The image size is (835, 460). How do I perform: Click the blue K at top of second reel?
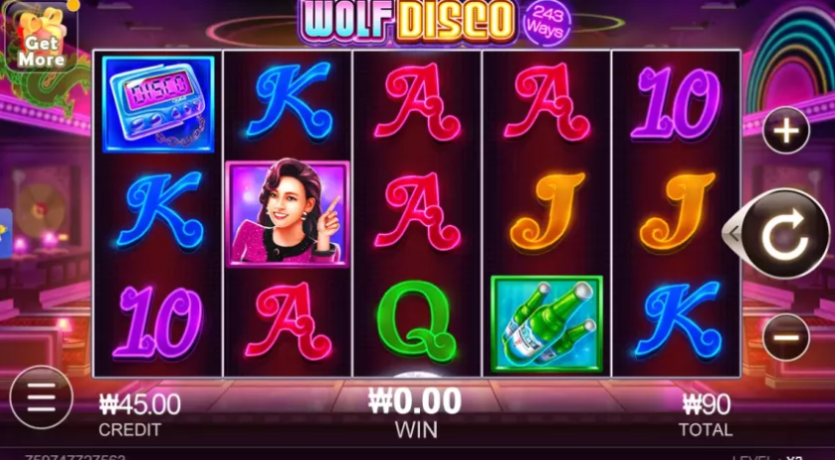point(289,101)
